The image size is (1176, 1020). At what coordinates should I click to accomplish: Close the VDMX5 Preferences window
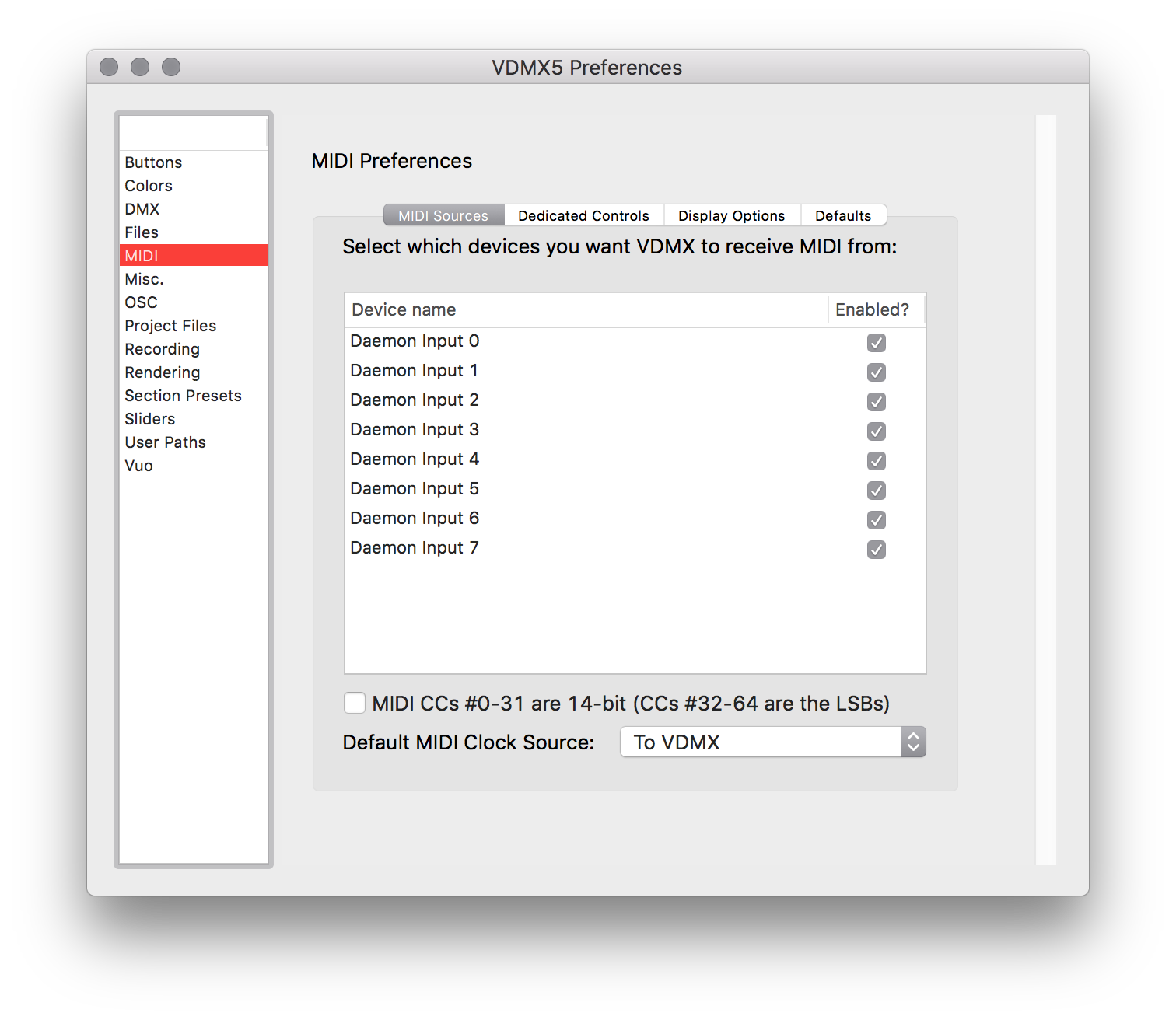109,67
